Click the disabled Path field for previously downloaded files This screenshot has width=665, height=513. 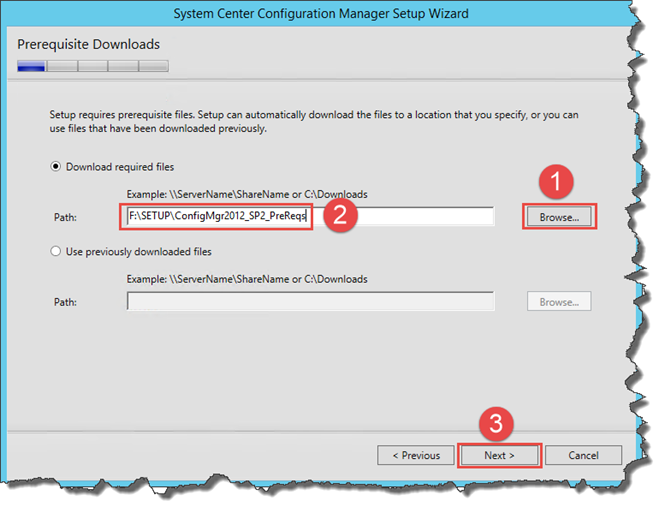[310, 301]
